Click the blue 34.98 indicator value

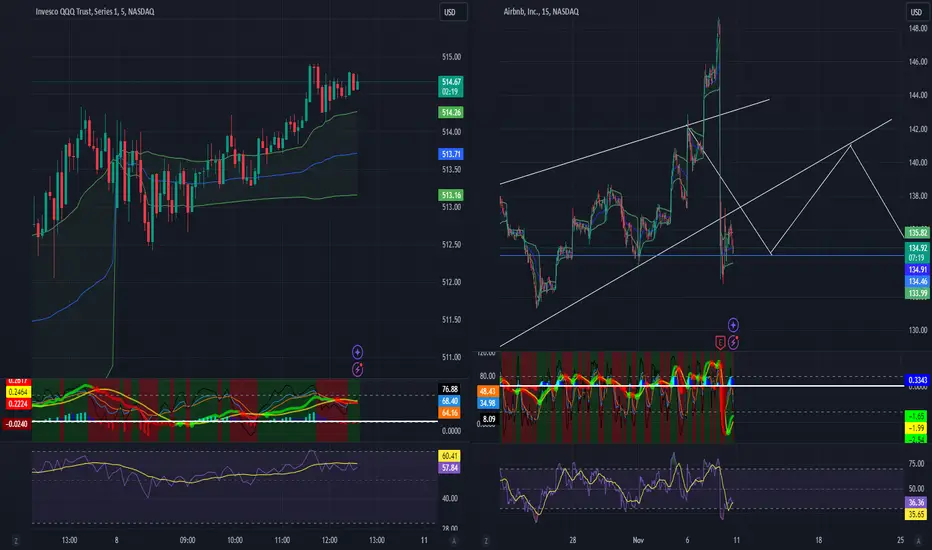point(487,403)
